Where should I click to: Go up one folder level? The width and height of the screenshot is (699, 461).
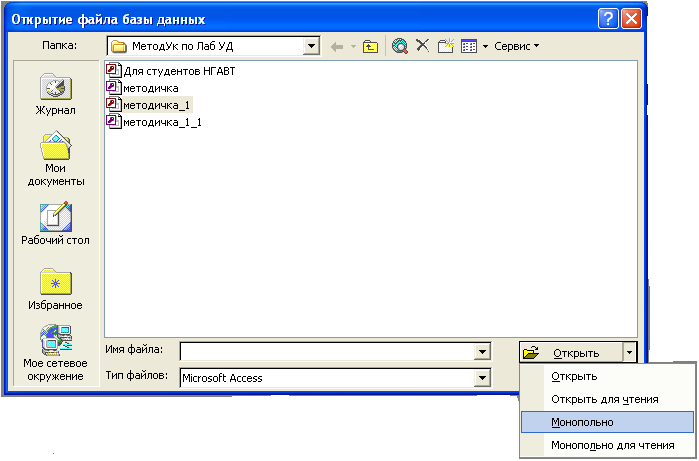[x=370, y=46]
